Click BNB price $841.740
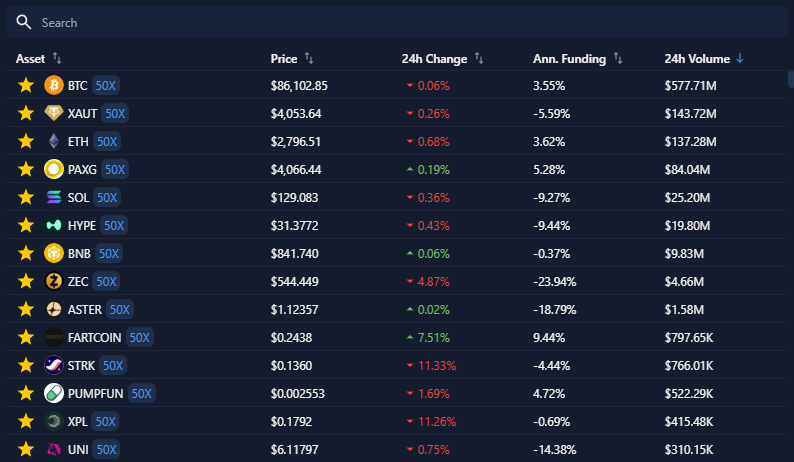 click(294, 254)
